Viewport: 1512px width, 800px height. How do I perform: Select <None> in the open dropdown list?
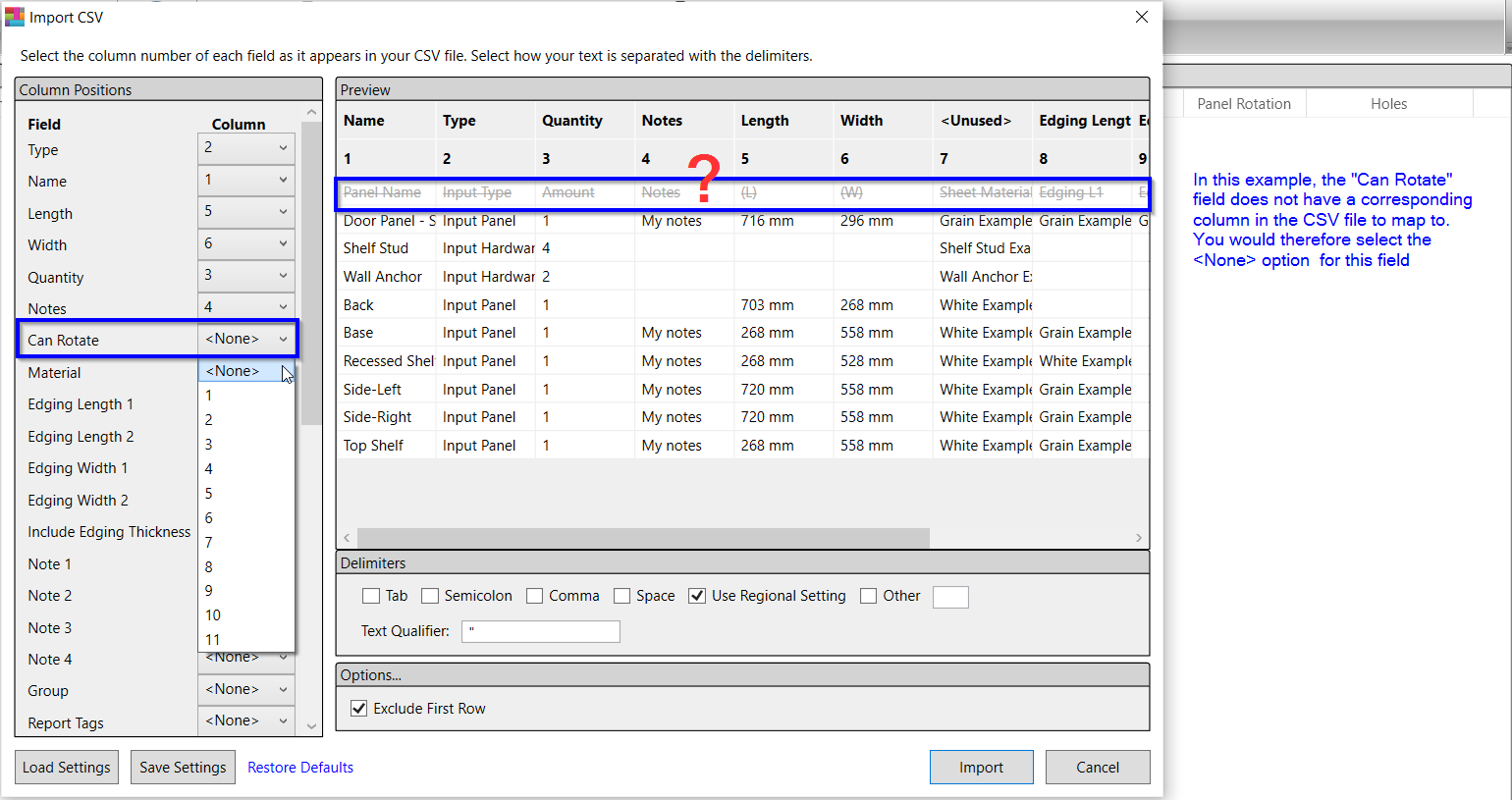click(x=234, y=371)
